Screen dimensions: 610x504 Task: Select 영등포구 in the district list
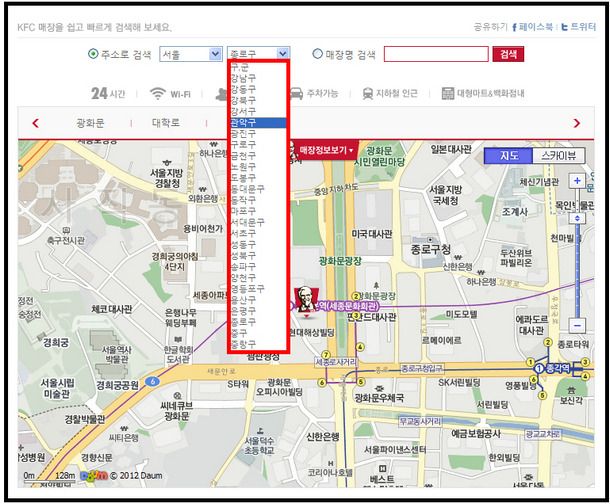click(x=258, y=289)
